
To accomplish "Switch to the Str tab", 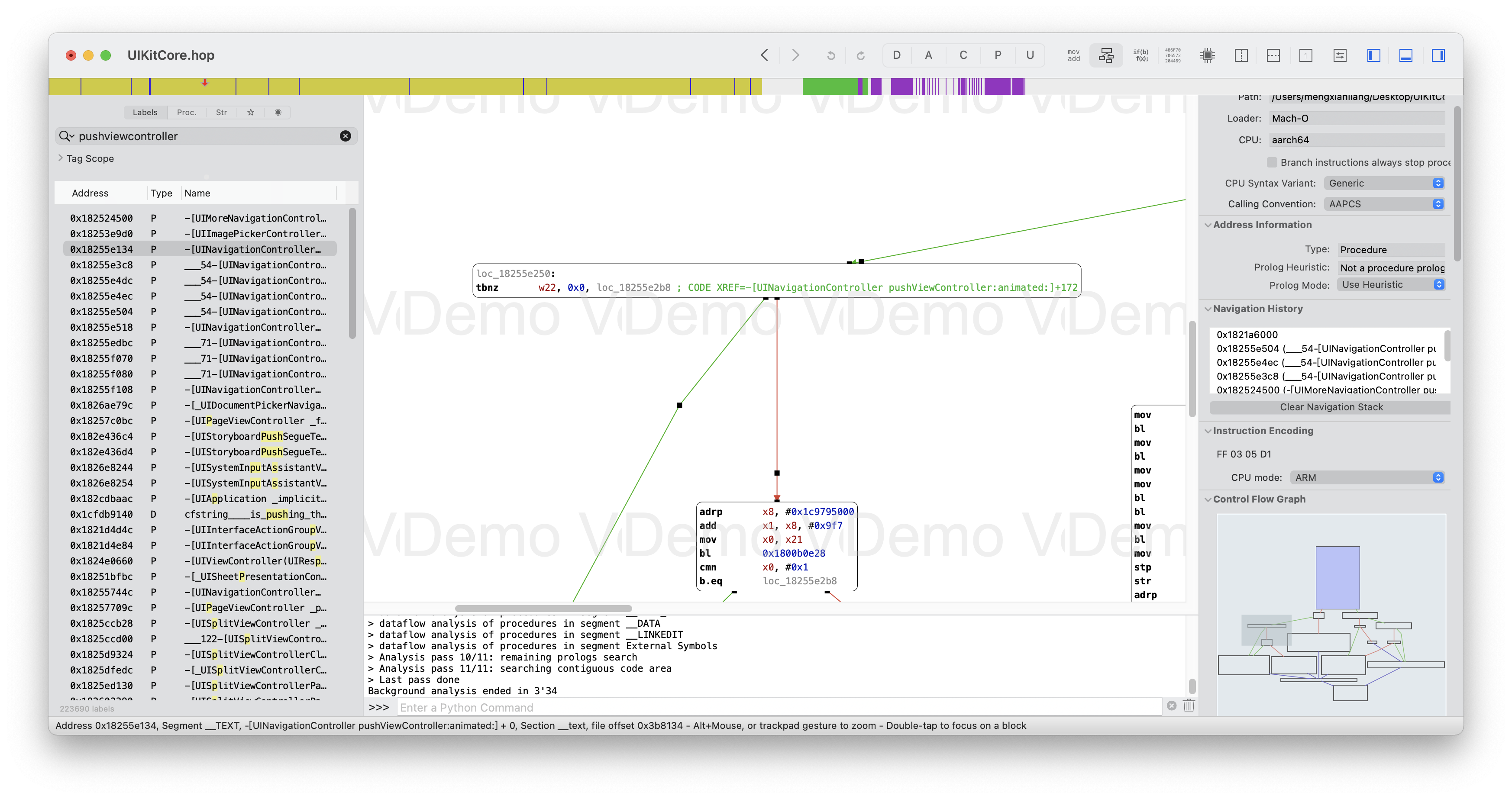I will (x=221, y=112).
